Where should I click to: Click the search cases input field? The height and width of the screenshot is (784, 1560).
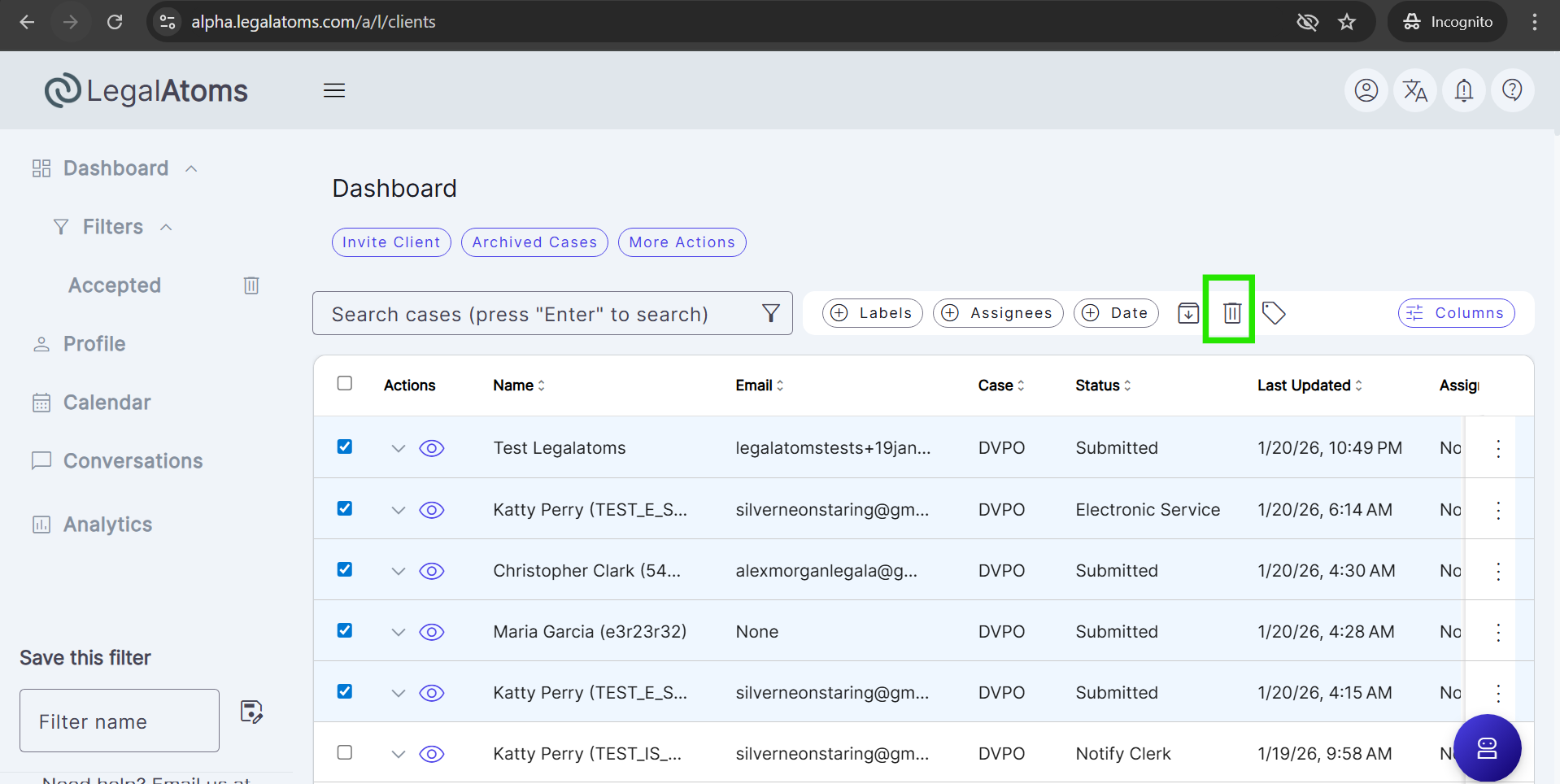[x=537, y=314]
